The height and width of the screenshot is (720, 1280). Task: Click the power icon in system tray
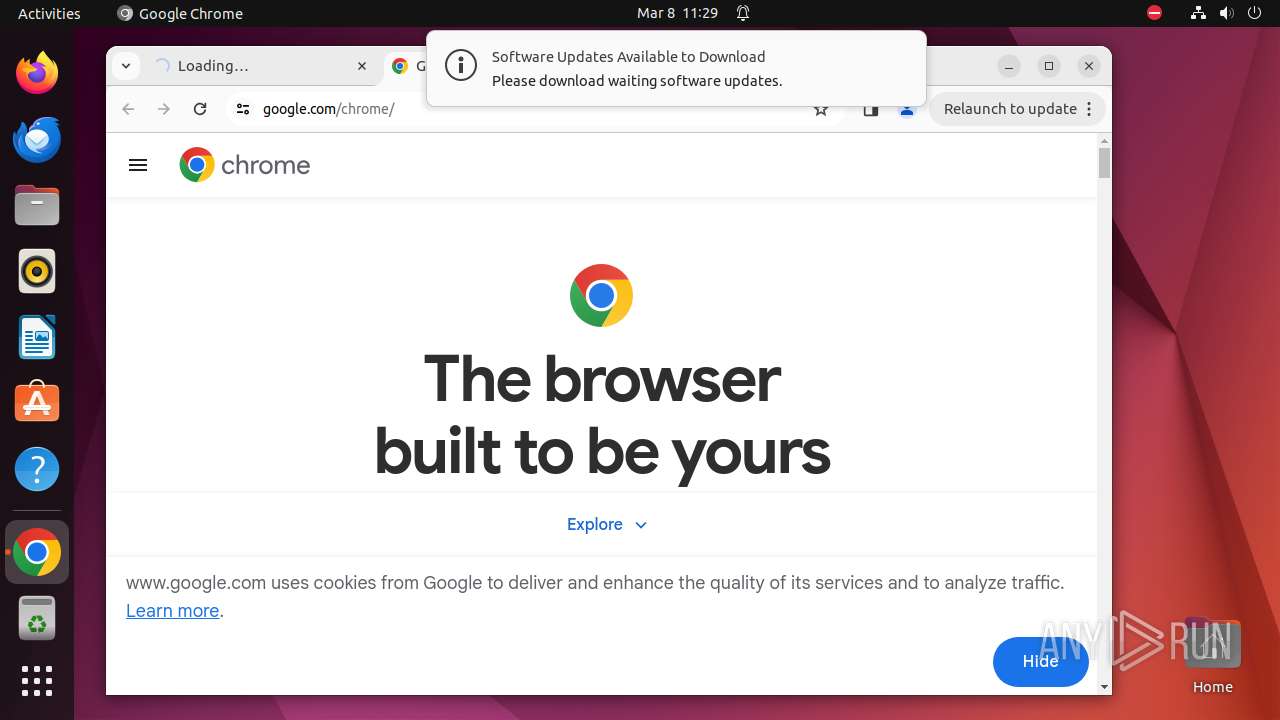pos(1254,13)
